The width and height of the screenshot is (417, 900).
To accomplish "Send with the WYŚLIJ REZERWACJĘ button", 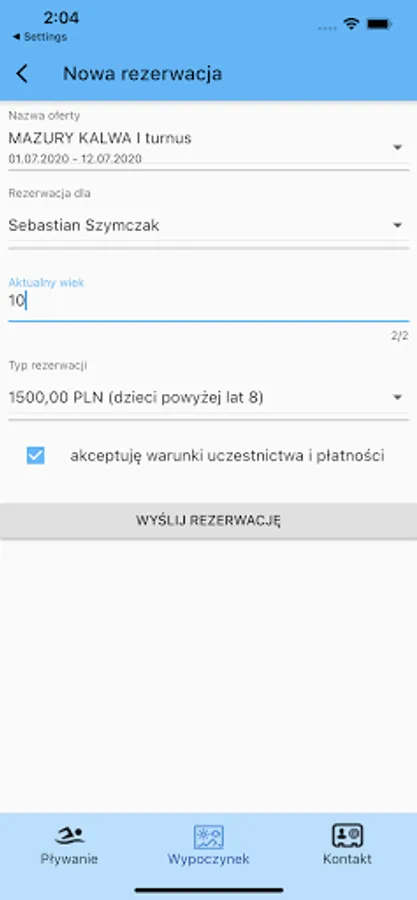I will click(208, 521).
